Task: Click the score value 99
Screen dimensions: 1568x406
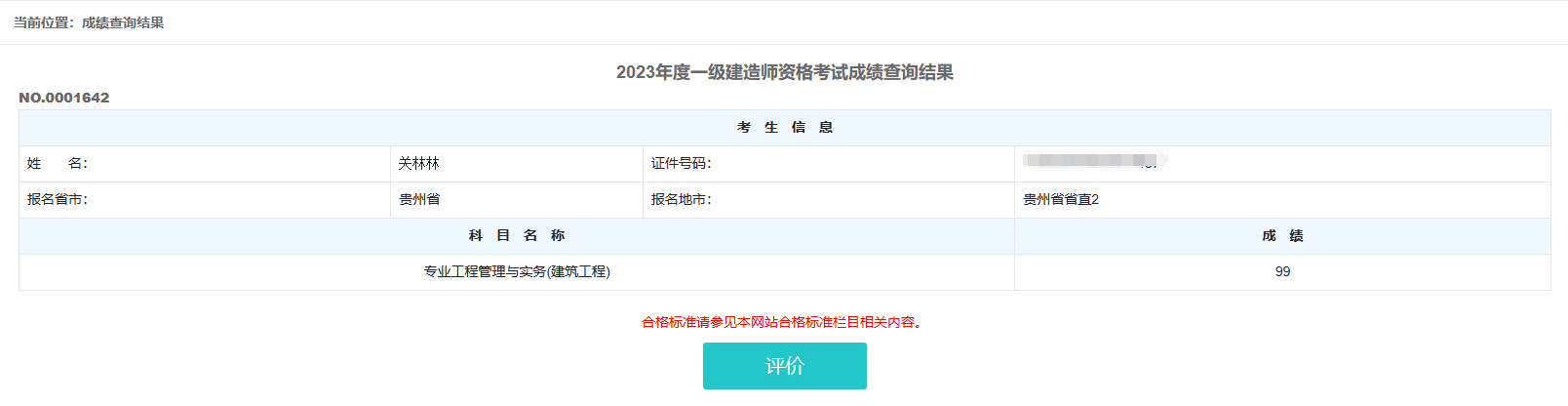Action: point(1282,272)
